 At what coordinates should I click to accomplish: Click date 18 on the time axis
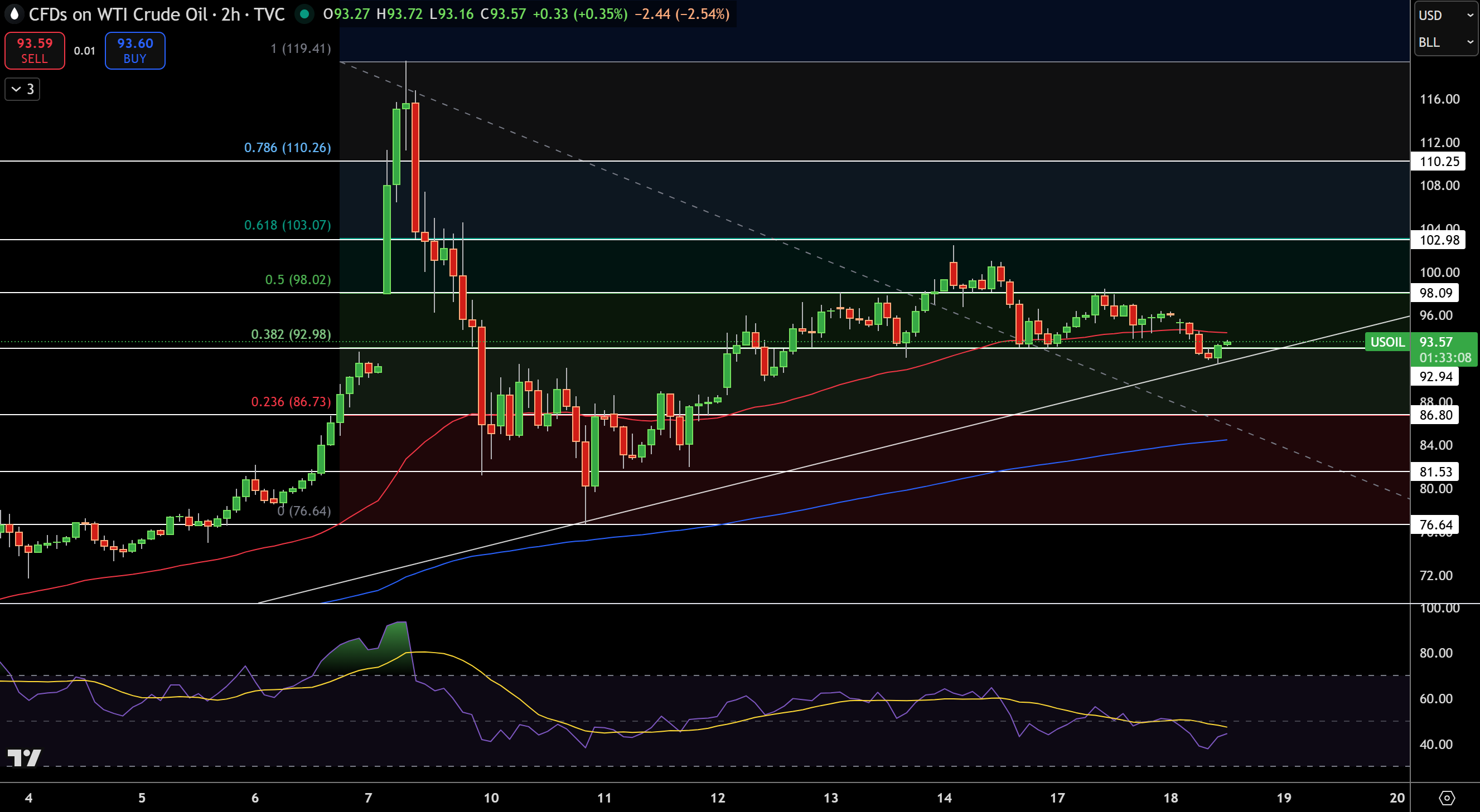tap(1171, 798)
